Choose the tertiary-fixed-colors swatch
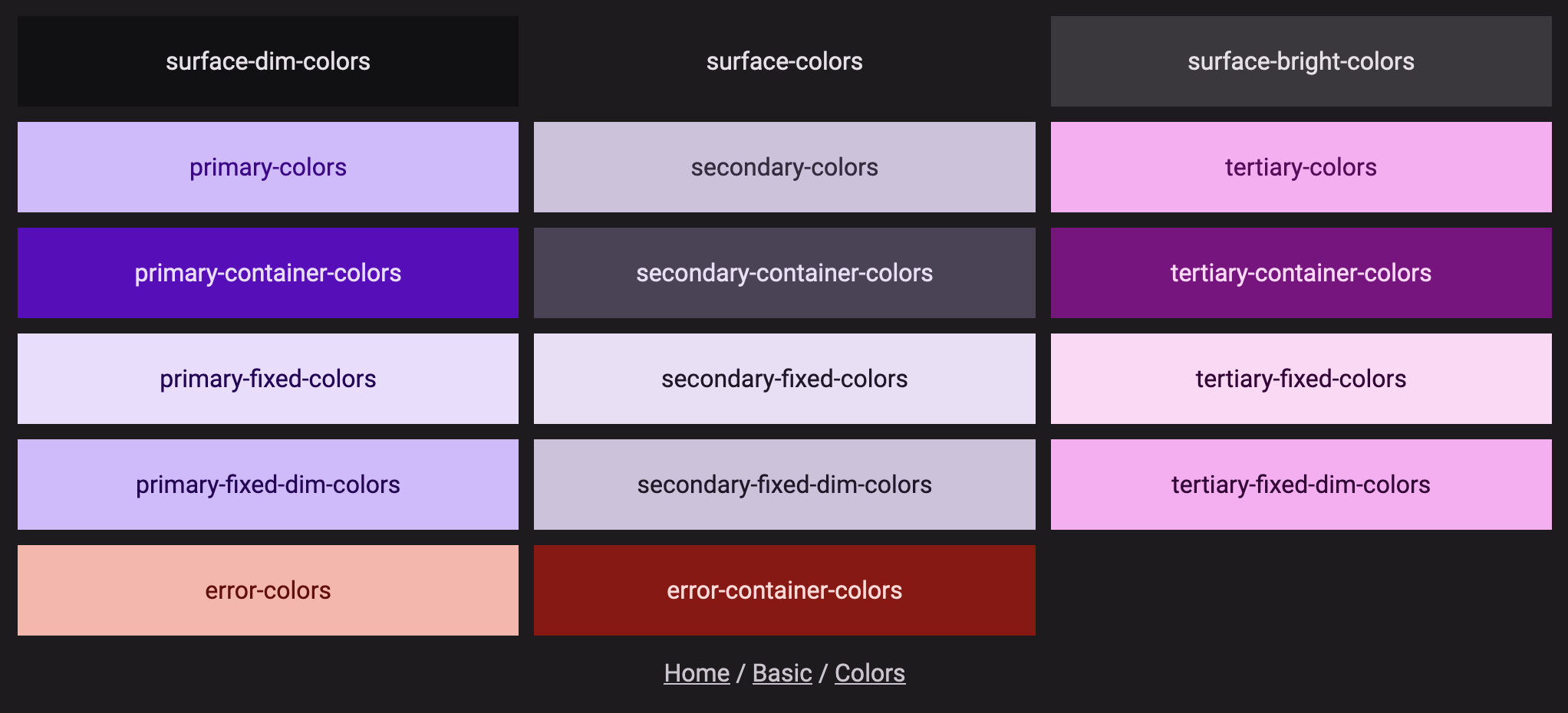Viewport: 1568px width, 713px height. pos(1301,379)
